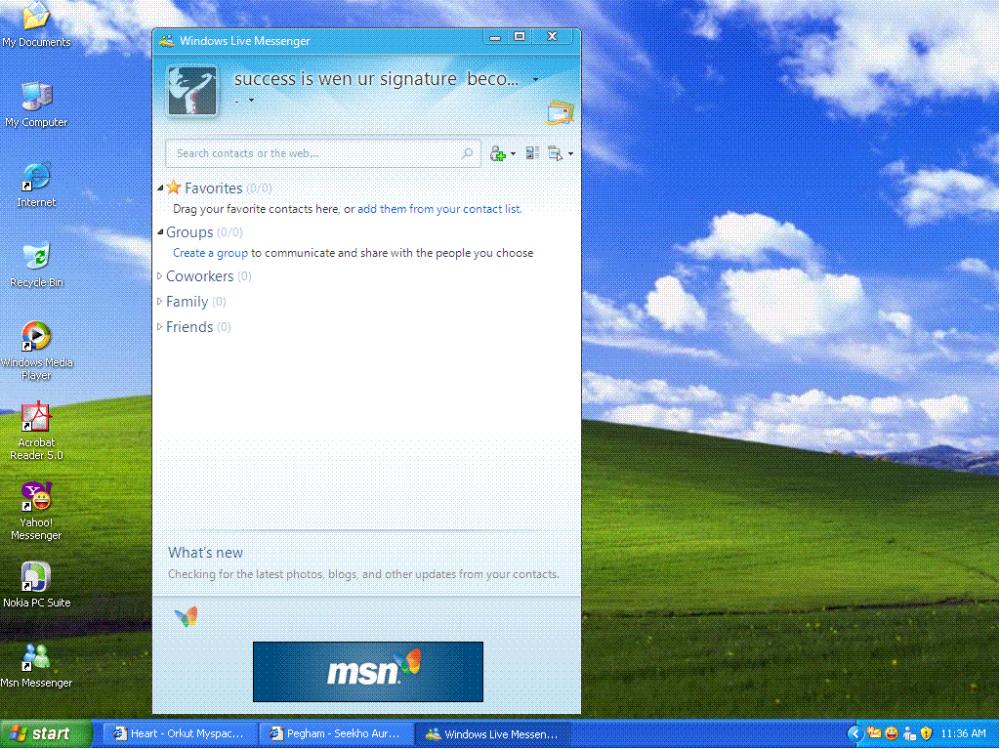The height and width of the screenshot is (750, 1000).
Task: Click the 11:36 AM taskbar clock
Action: [963, 734]
